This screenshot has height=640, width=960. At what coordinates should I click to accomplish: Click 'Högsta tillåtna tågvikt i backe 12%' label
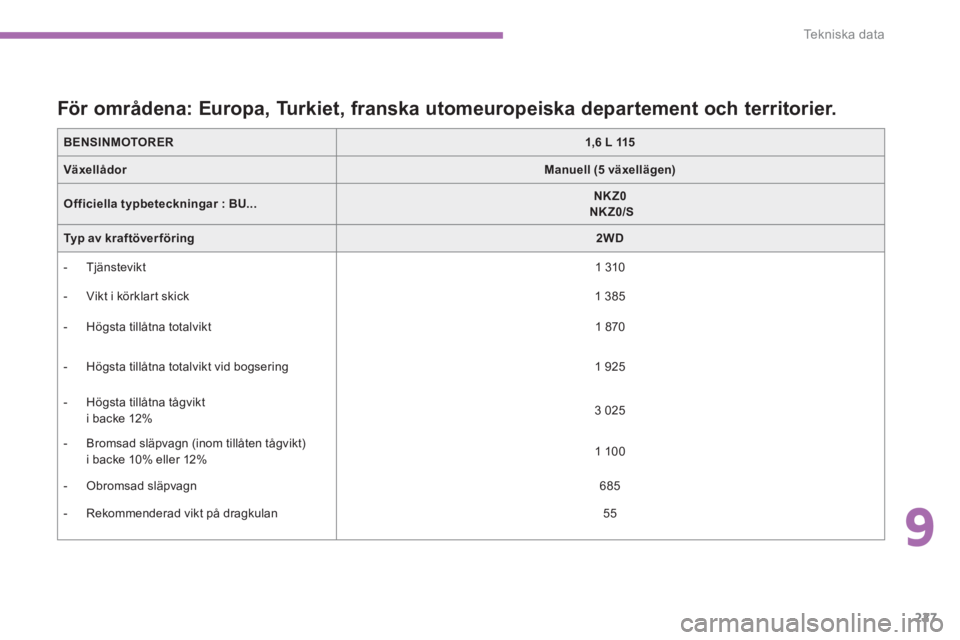pos(145,410)
